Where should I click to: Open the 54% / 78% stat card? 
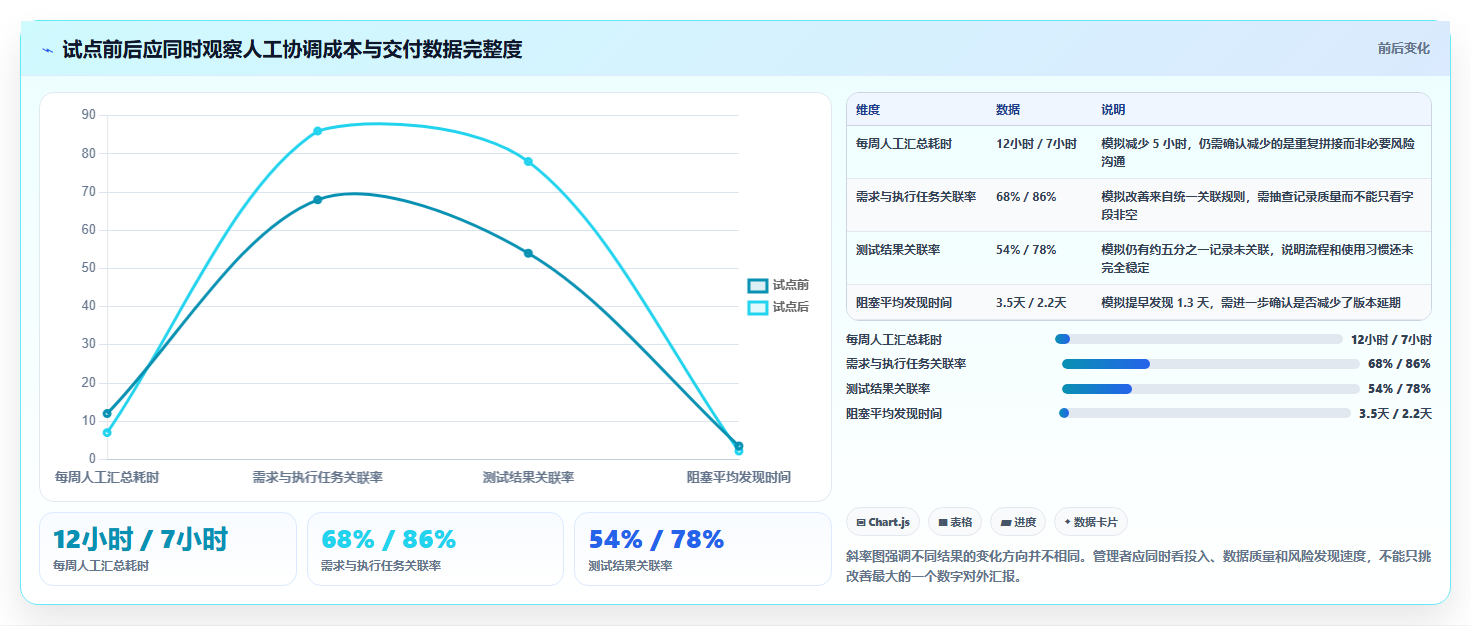pyautogui.click(x=703, y=549)
